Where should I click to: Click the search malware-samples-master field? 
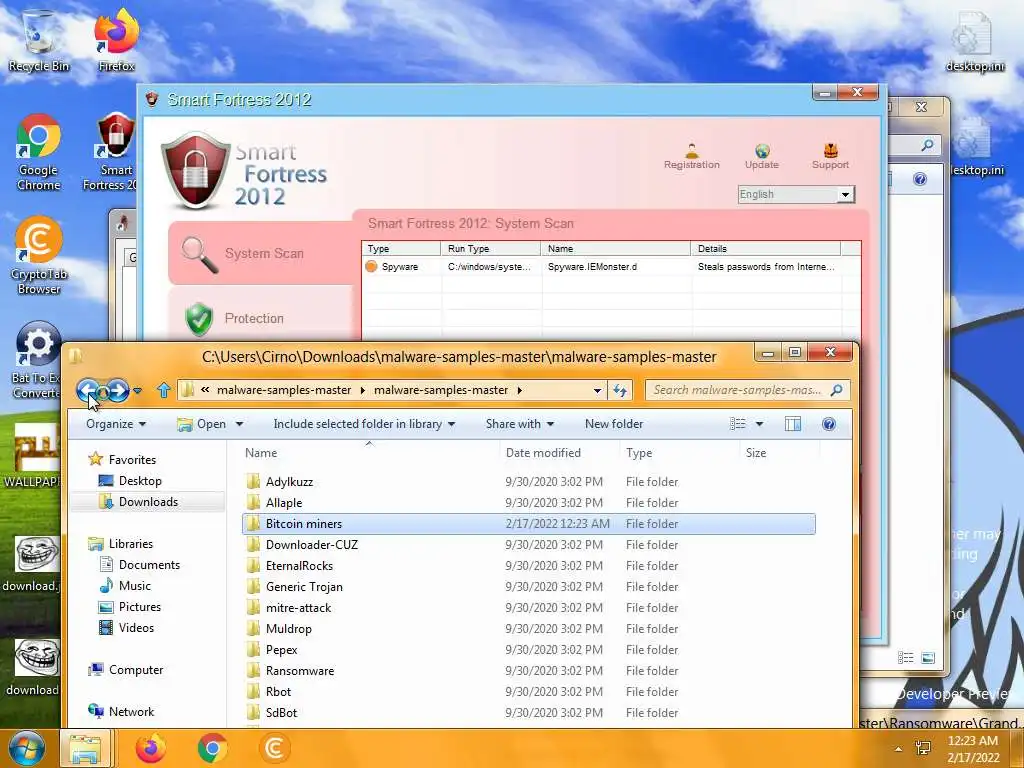[747, 390]
